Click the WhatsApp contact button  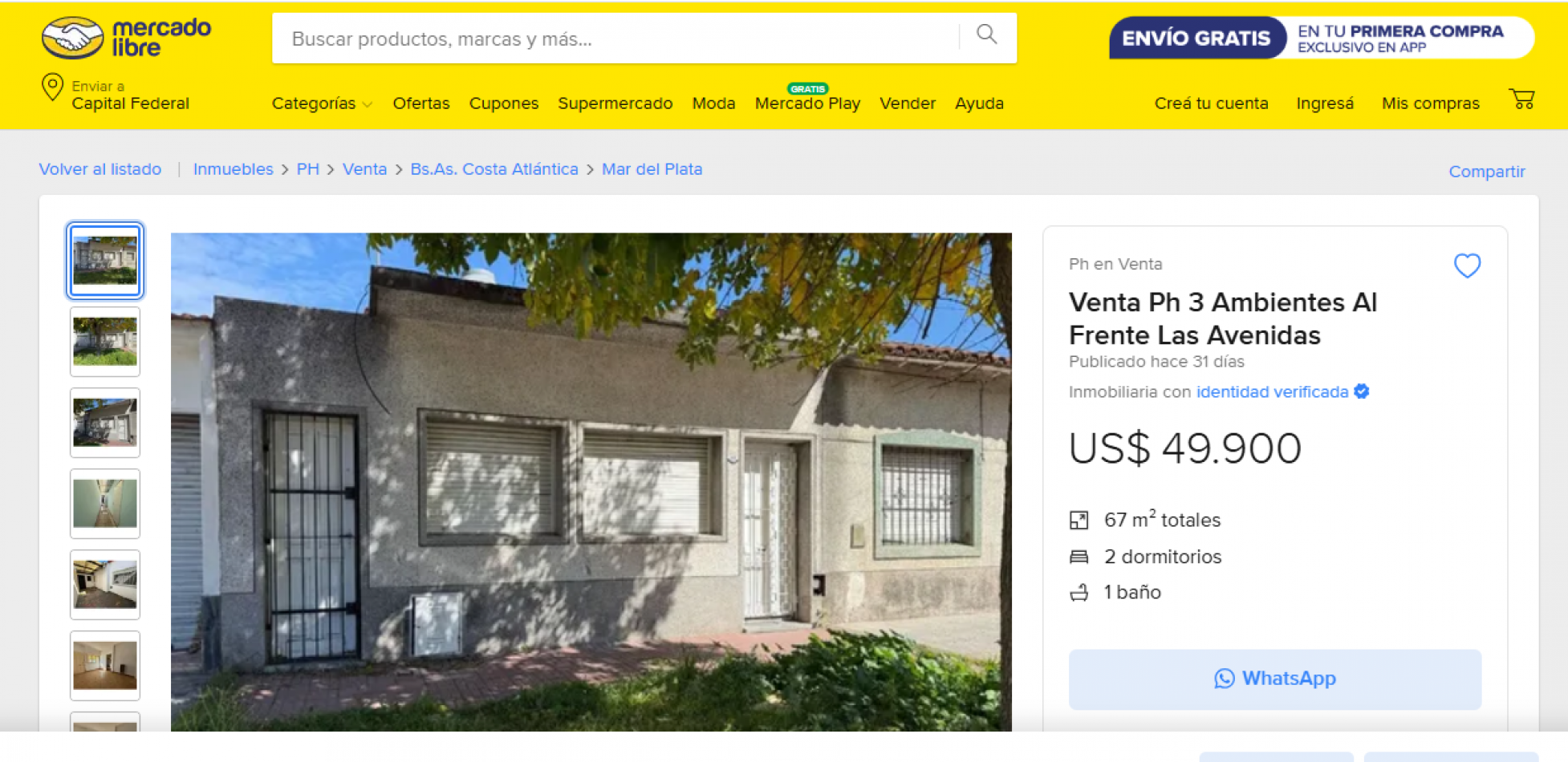[x=1274, y=679]
